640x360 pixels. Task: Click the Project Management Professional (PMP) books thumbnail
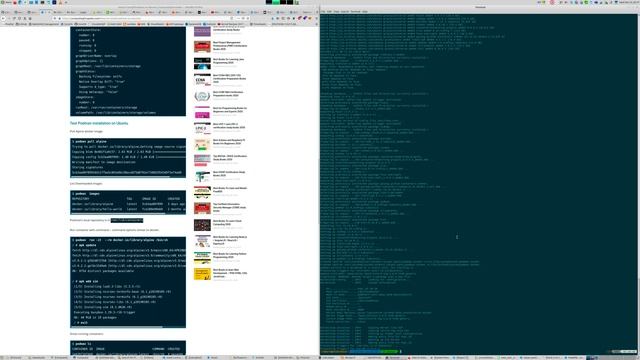[202, 47]
